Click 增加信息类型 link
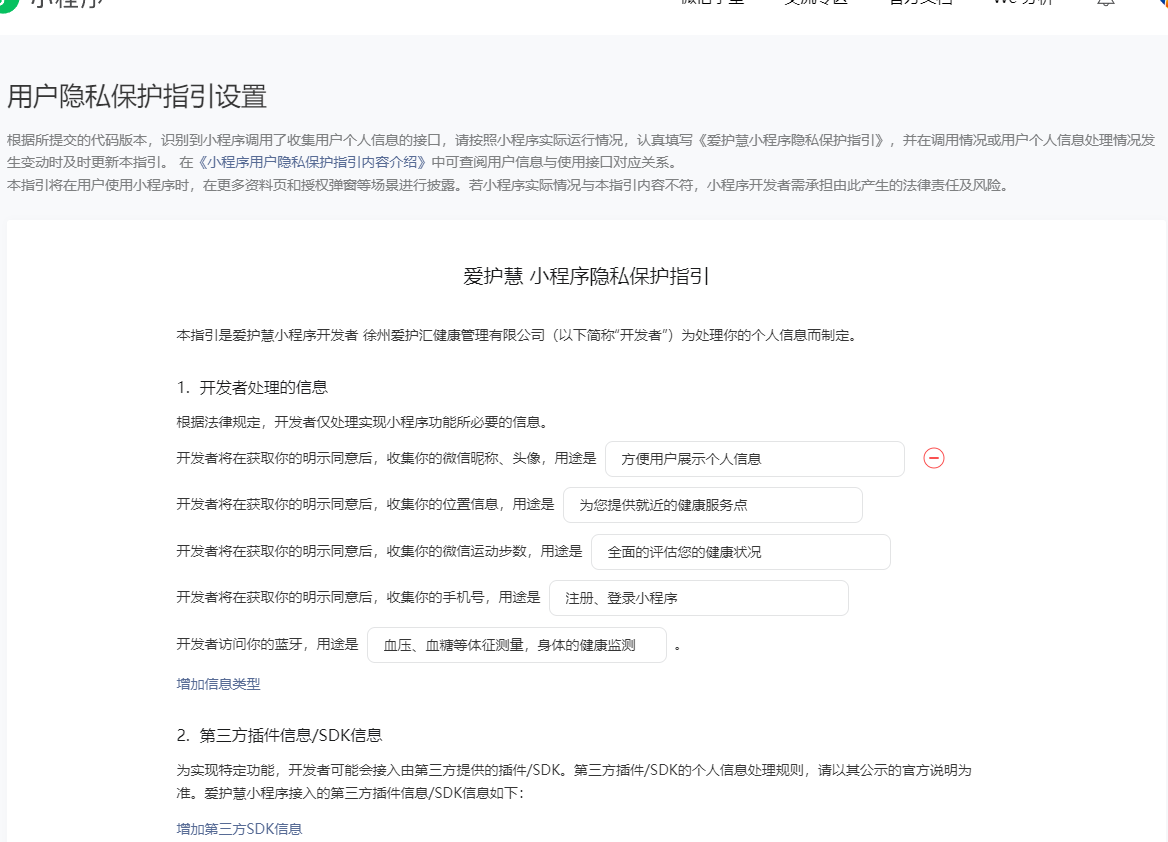This screenshot has width=1168, height=842. tap(218, 684)
